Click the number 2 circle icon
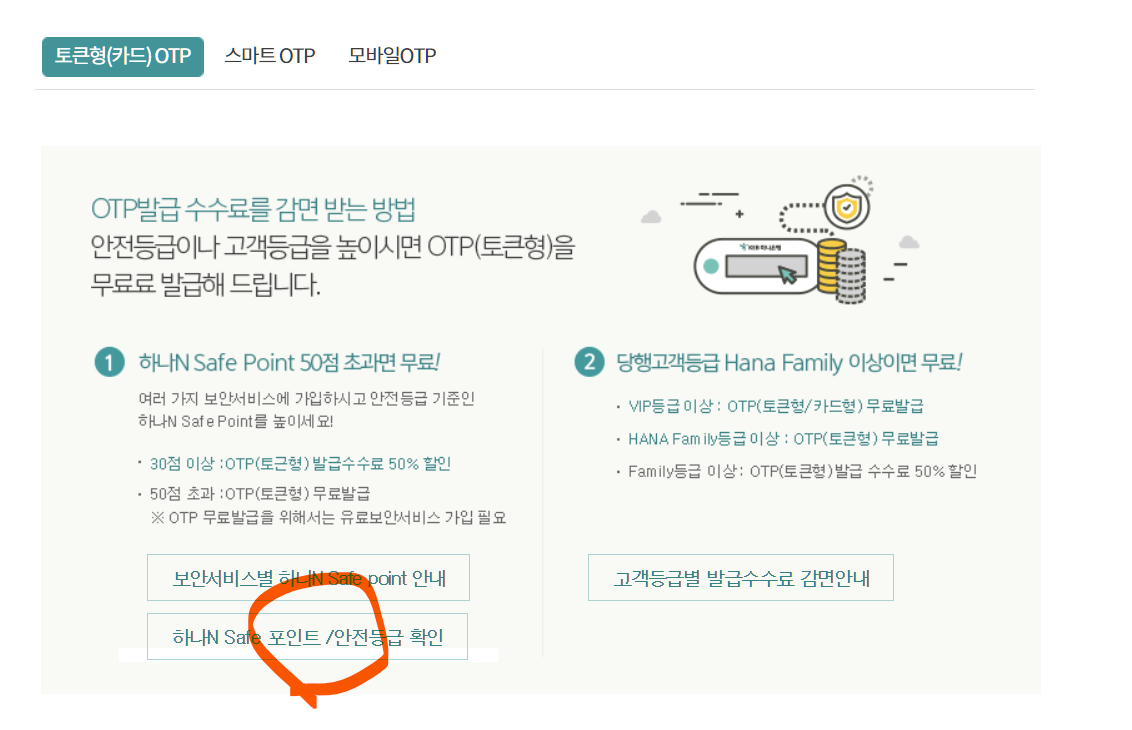Screen dimensions: 1132x730 589,362
